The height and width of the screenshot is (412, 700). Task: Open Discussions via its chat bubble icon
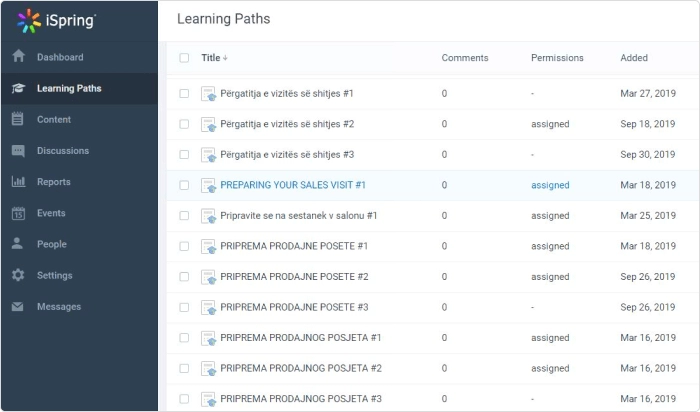[18, 150]
